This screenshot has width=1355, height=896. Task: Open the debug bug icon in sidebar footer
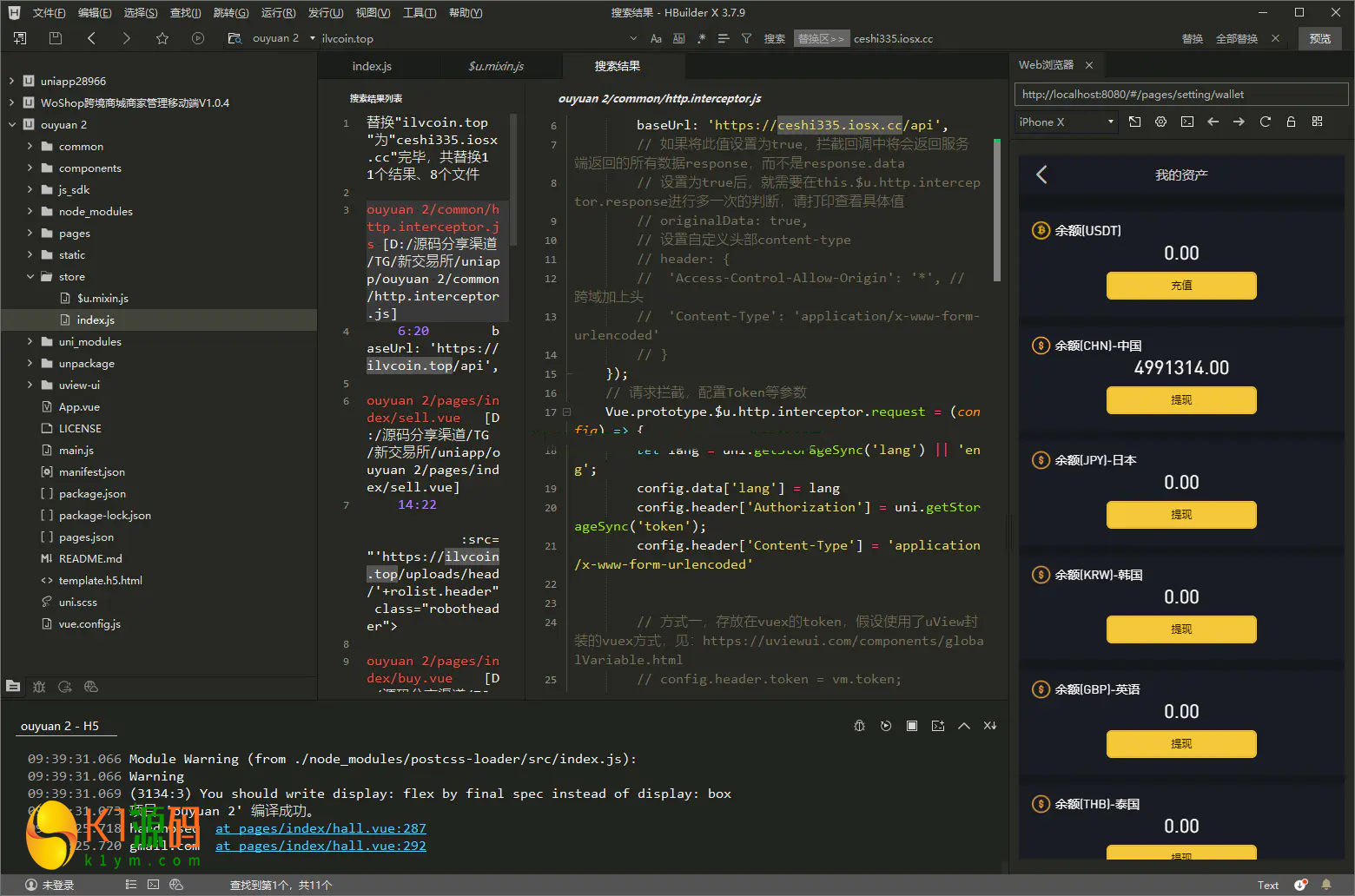point(39,687)
